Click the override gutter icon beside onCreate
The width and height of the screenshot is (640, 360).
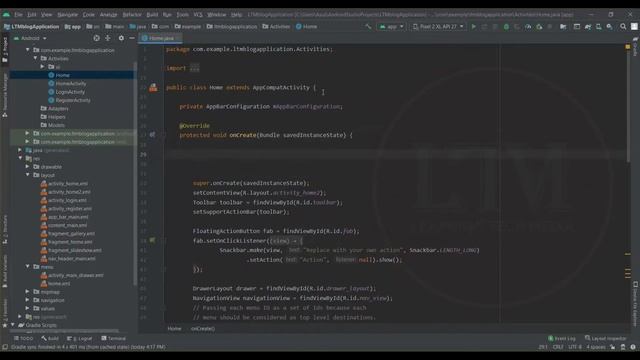(x=152, y=135)
